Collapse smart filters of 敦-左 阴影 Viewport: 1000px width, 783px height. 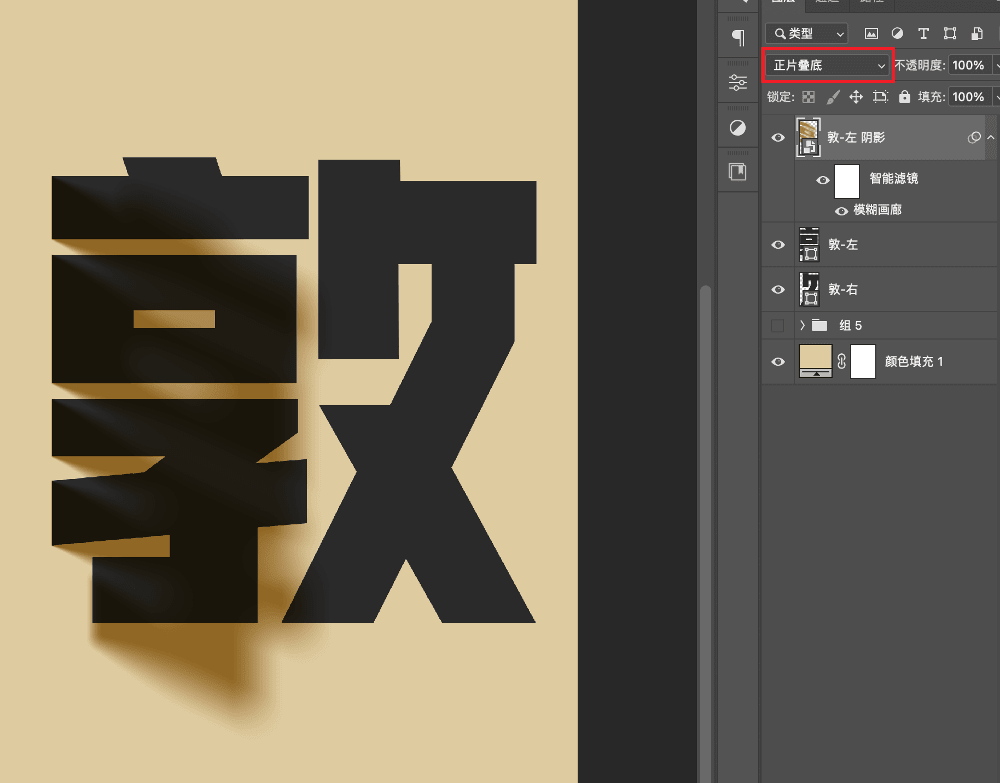(990, 137)
